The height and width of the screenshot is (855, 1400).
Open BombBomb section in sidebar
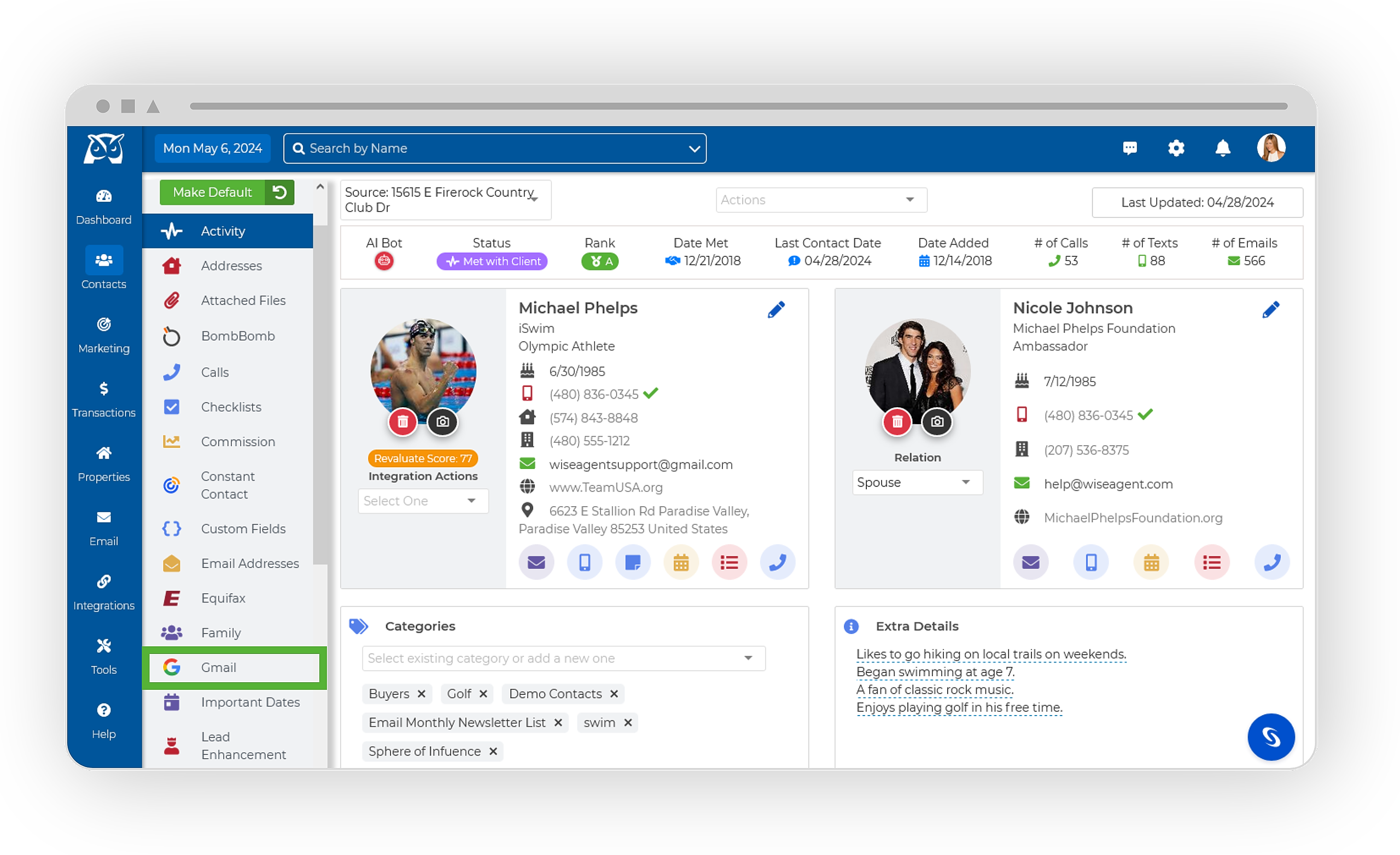click(227, 336)
